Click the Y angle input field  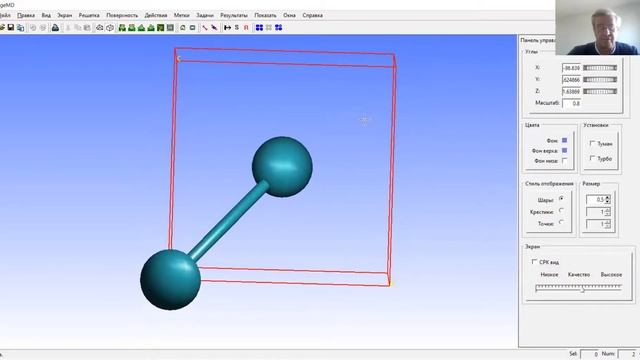click(x=571, y=80)
